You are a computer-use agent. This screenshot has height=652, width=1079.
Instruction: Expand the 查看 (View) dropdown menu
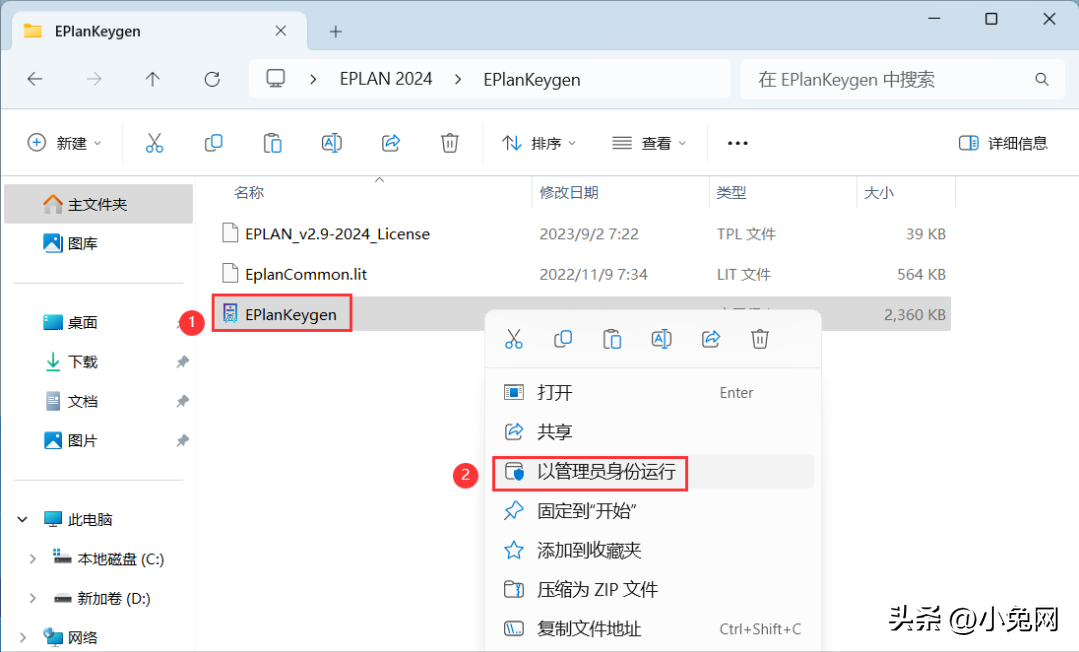649,143
